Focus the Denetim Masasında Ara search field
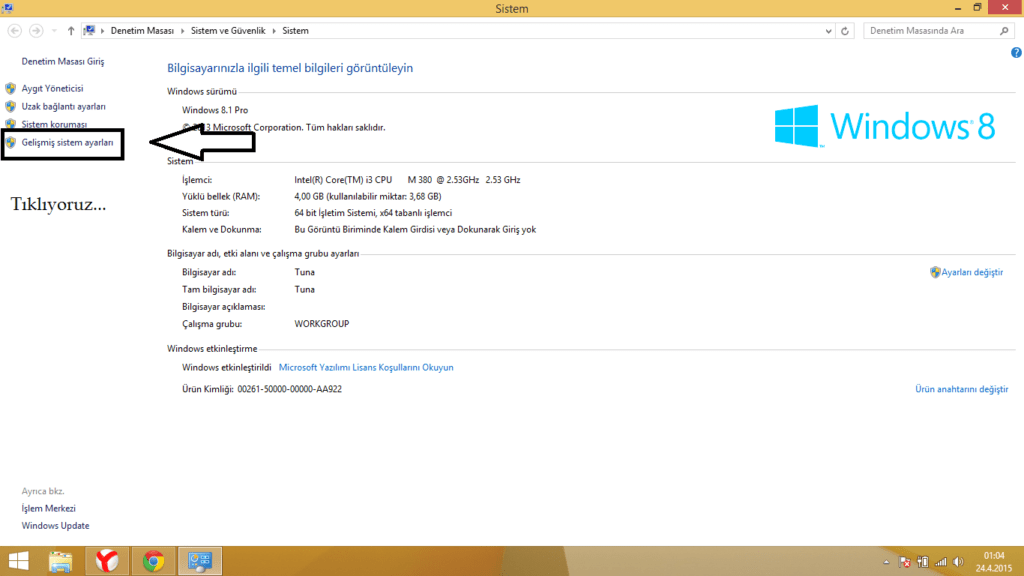The image size is (1024, 576). [x=931, y=31]
